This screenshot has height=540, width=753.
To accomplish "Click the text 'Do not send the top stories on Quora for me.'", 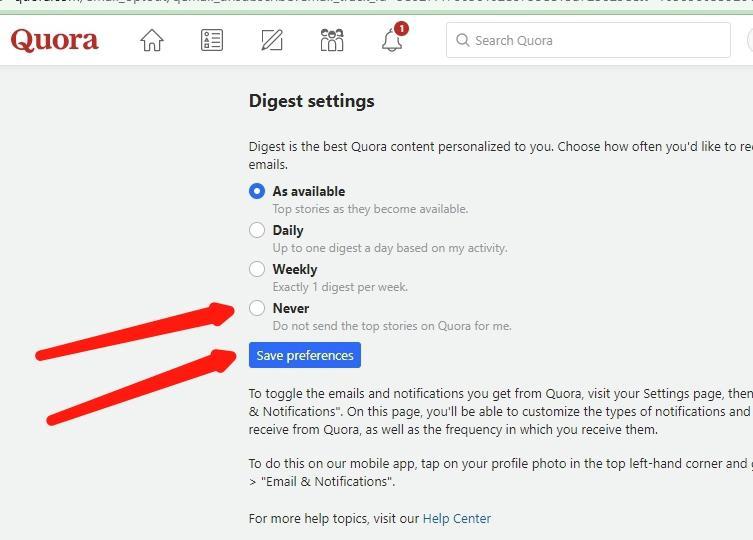I will pyautogui.click(x=392, y=326).
